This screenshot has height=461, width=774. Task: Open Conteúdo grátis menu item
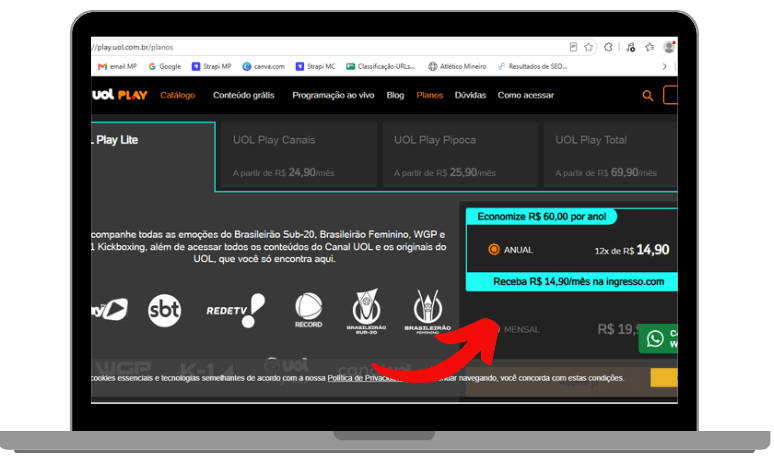tap(243, 95)
